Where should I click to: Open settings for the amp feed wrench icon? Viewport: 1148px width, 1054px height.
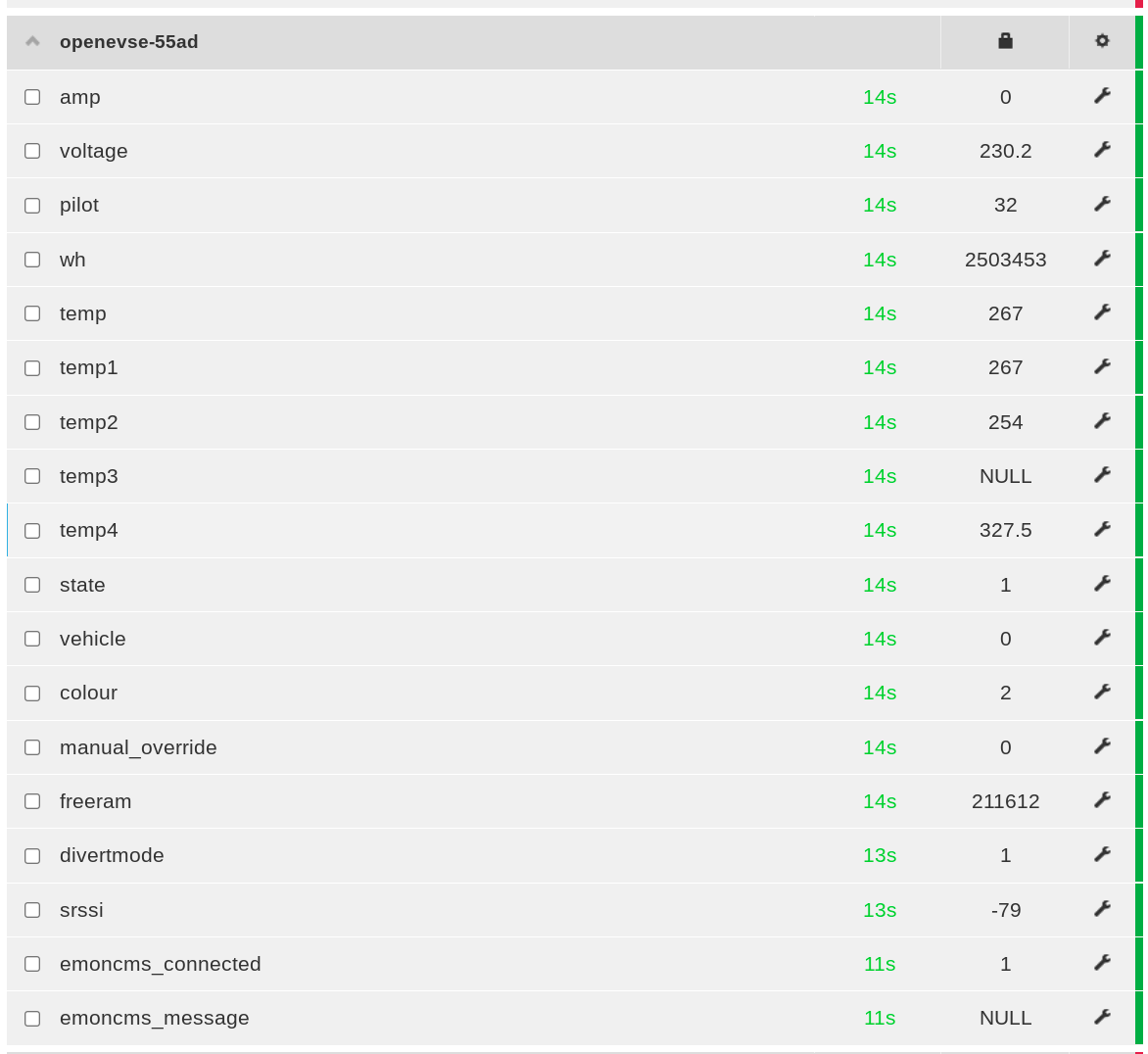coord(1102,96)
